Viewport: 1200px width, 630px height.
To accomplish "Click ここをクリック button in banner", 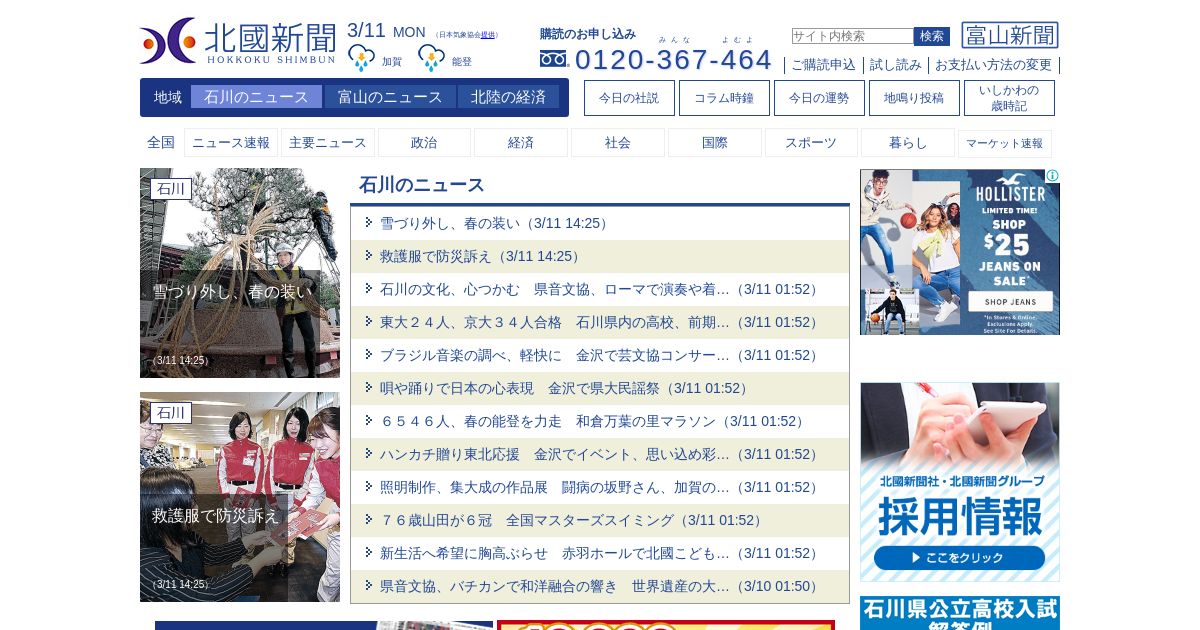I will tap(959, 558).
